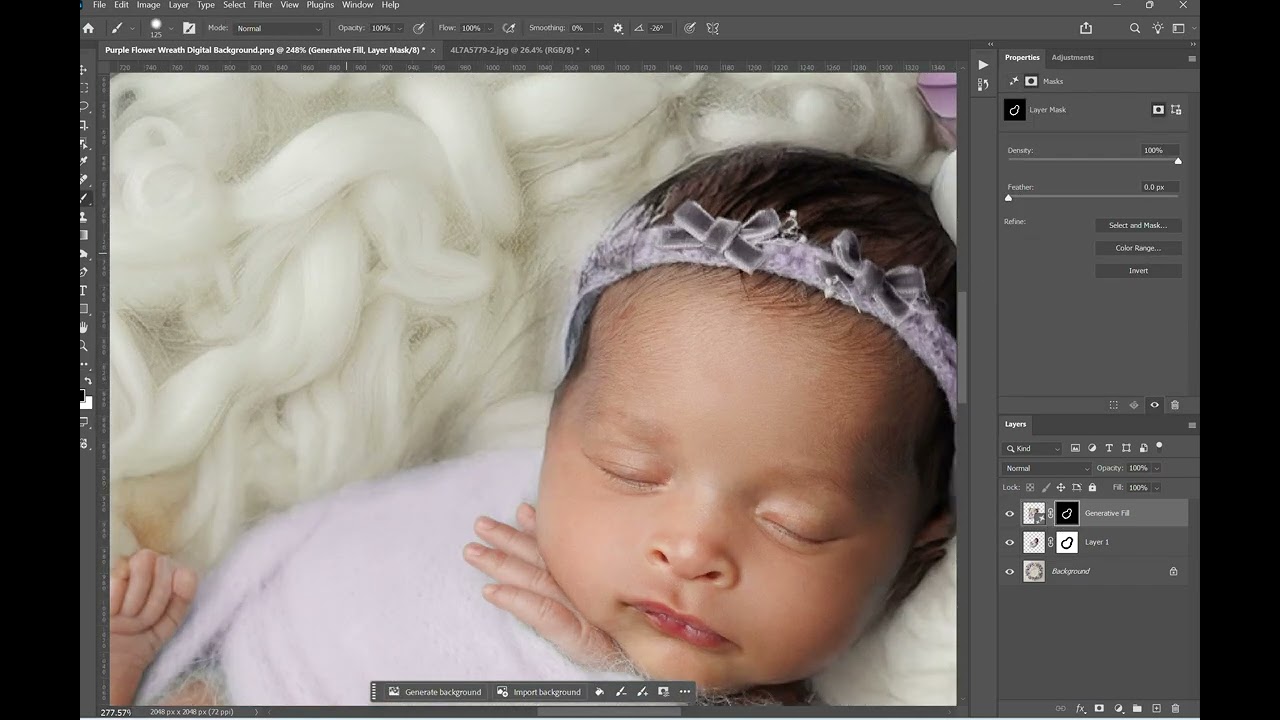Viewport: 1280px width, 720px height.
Task: Open the Search magnifier icon at top right
Action: pos(1135,28)
